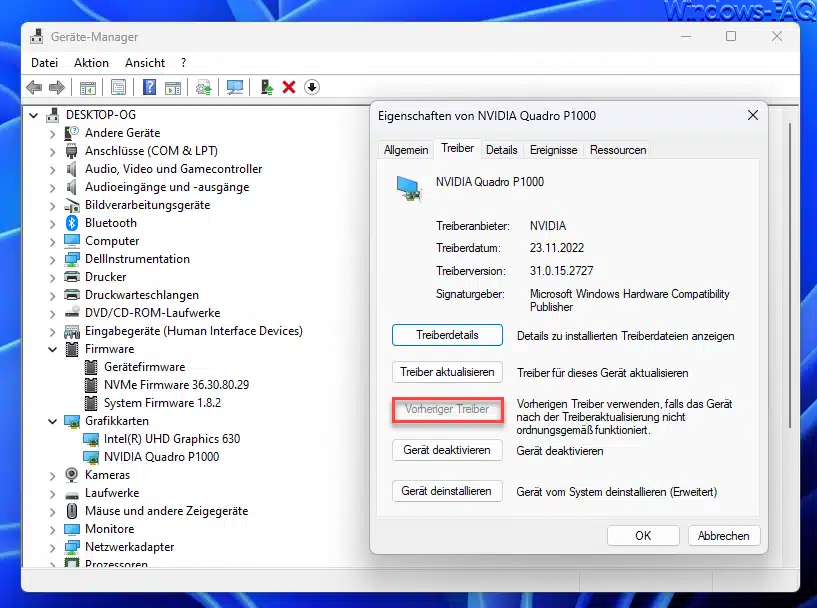Image resolution: width=817 pixels, height=608 pixels.
Task: Click the Gerät deaktivieren button
Action: click(447, 450)
